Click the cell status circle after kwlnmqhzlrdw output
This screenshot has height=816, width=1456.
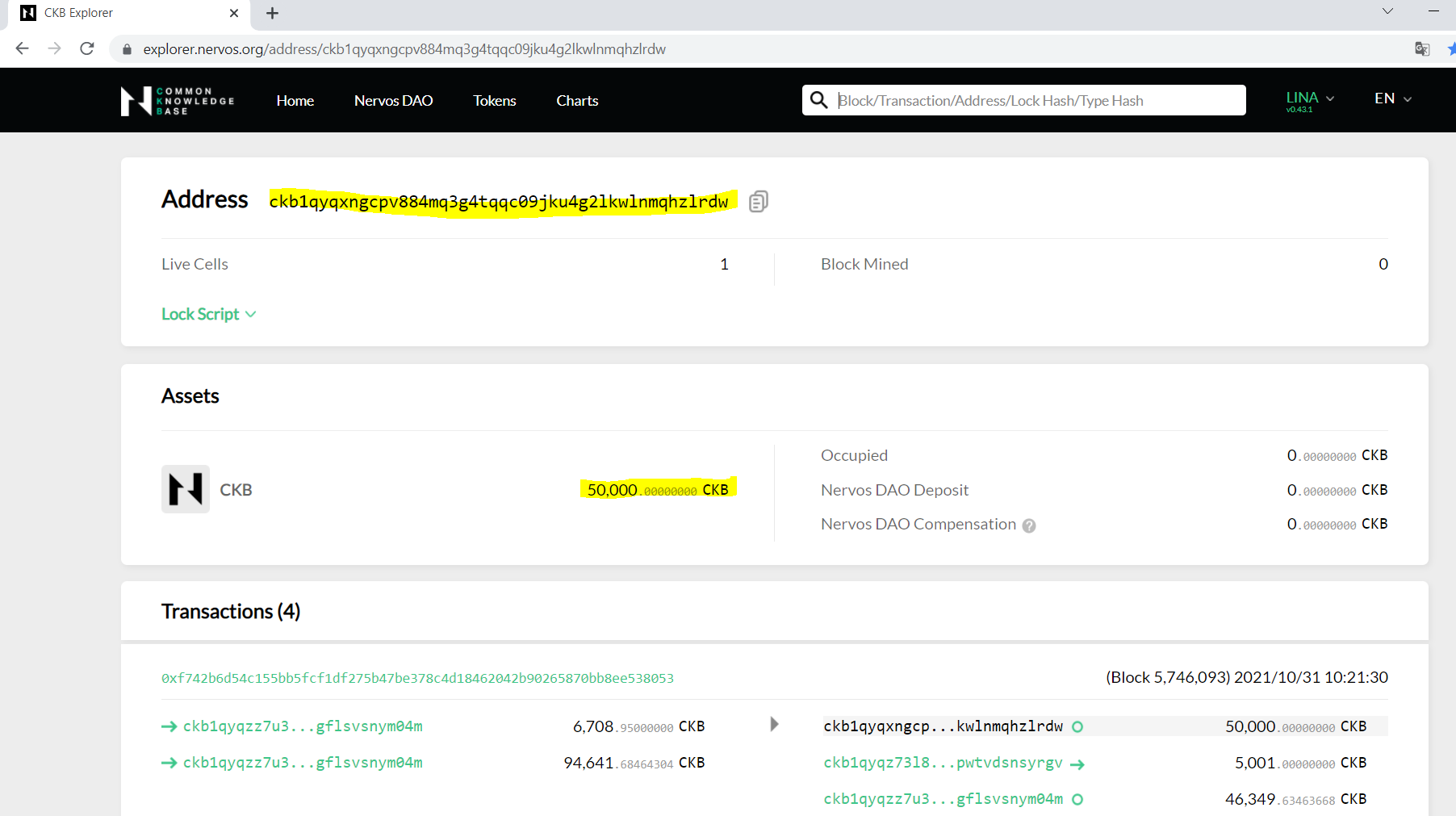point(1077,726)
